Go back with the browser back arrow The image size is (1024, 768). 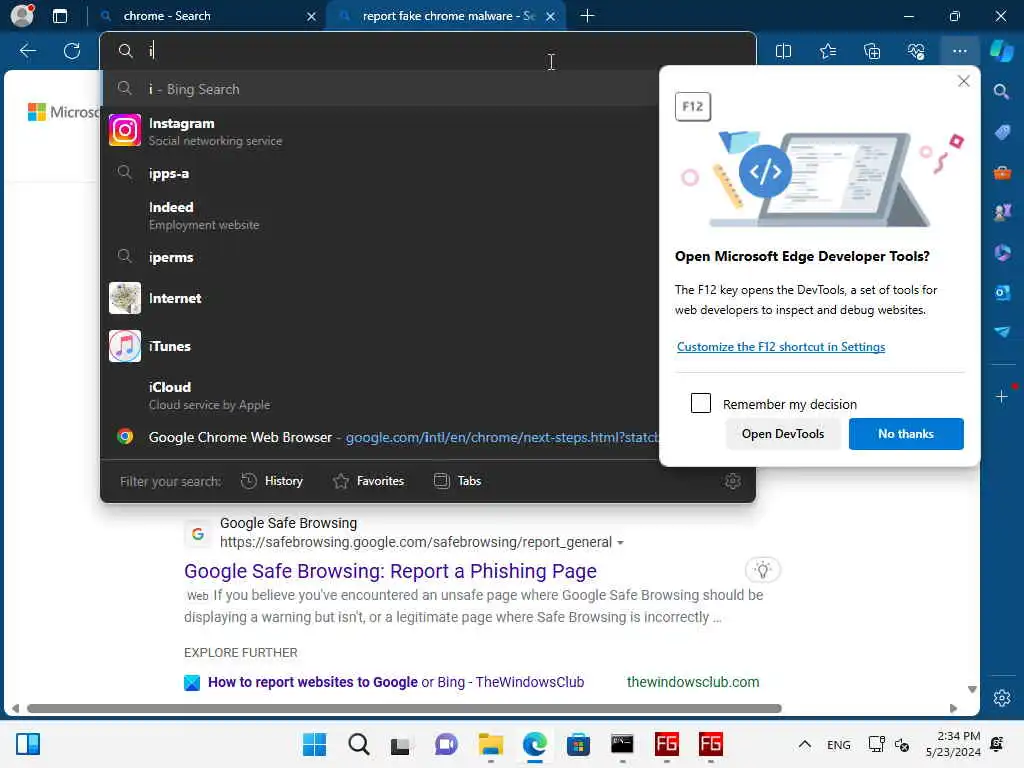(27, 51)
